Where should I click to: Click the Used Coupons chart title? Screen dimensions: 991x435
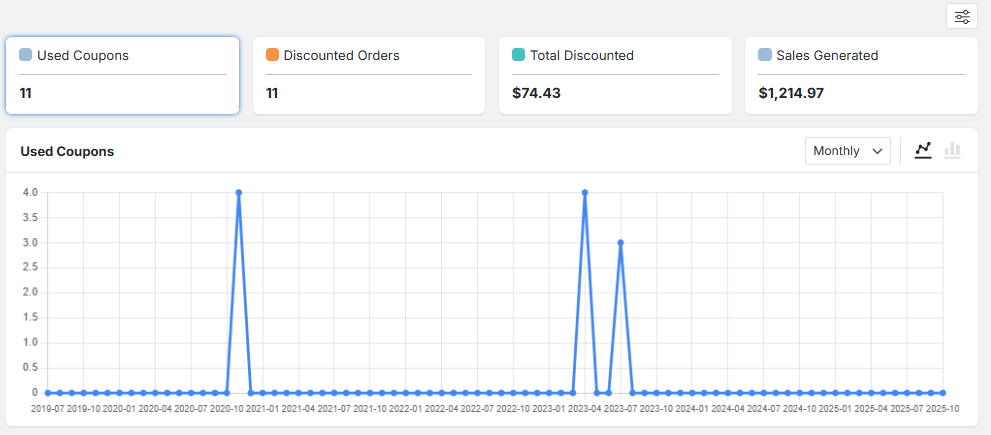tap(67, 151)
